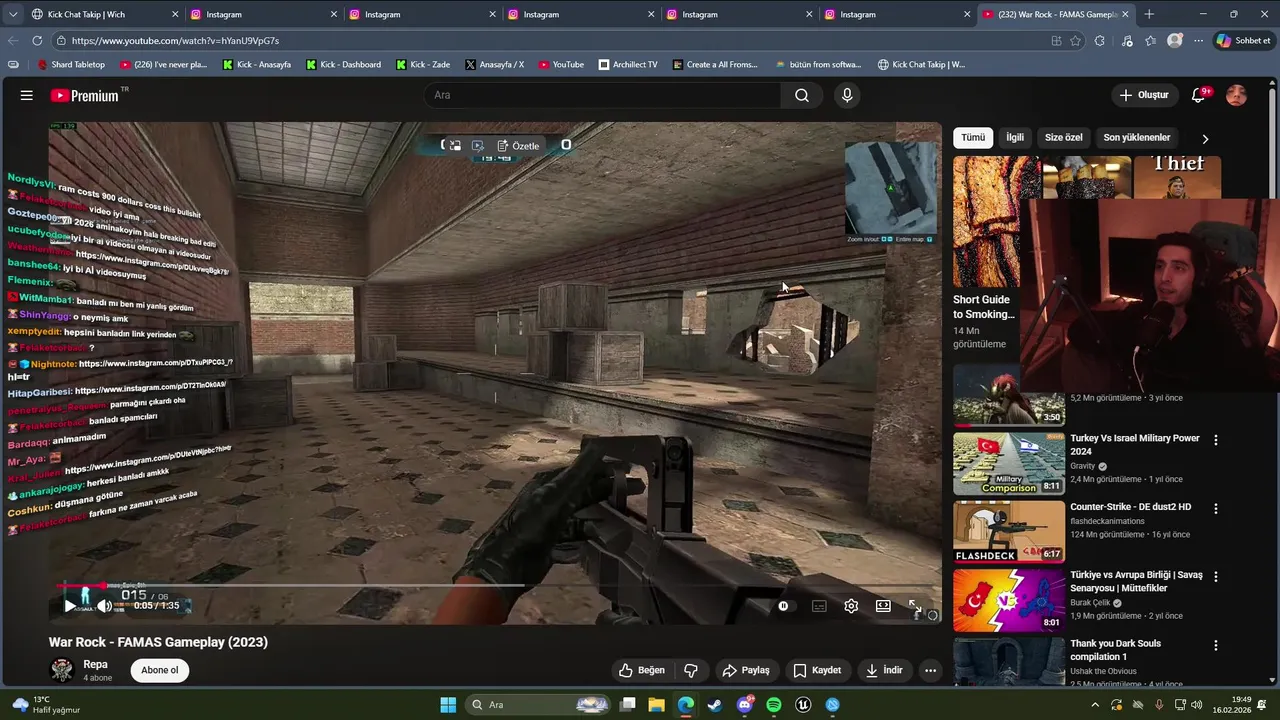Mute the video volume speaker

pyautogui.click(x=105, y=606)
